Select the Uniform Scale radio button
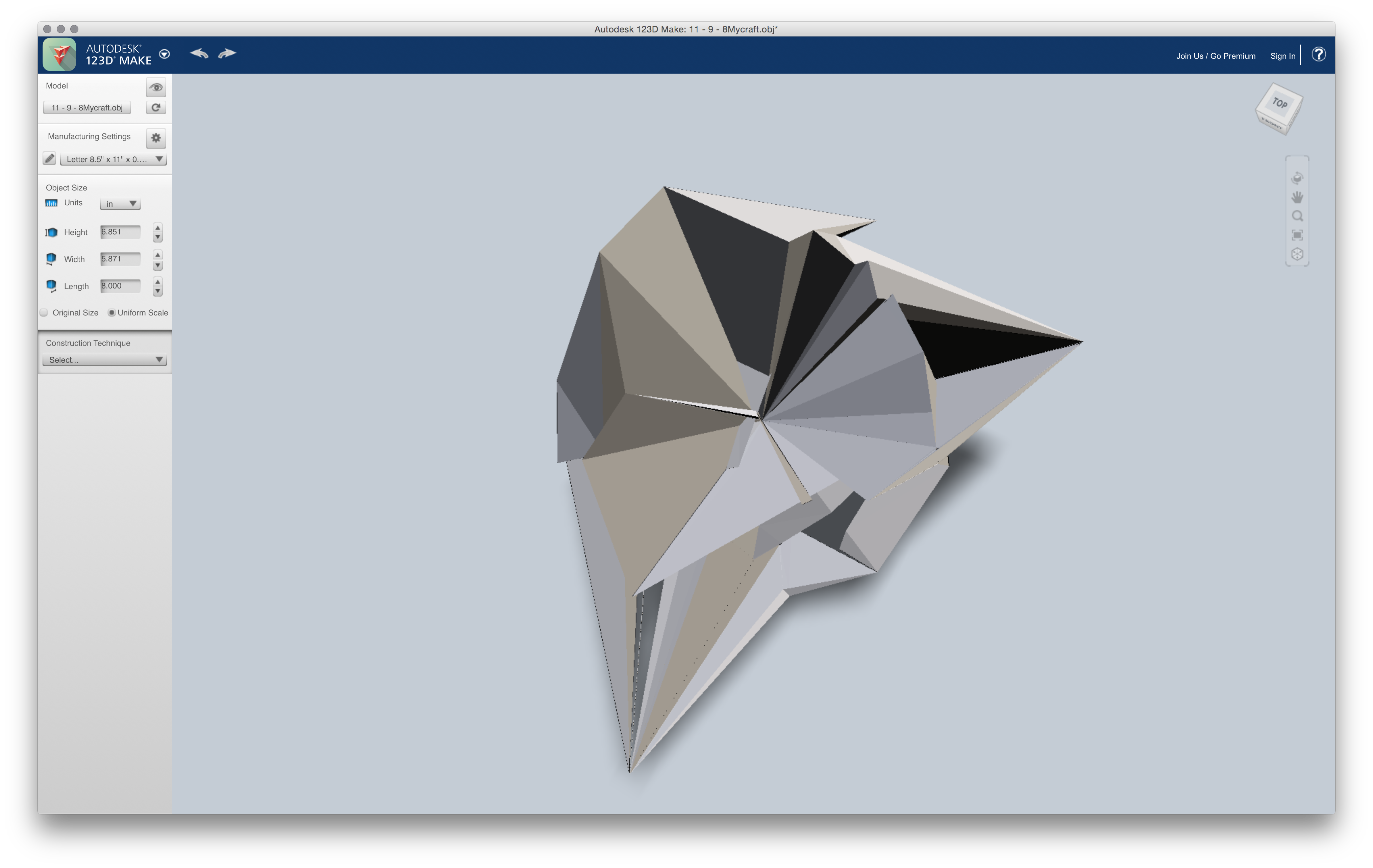Image resolution: width=1373 pixels, height=868 pixels. [112, 312]
